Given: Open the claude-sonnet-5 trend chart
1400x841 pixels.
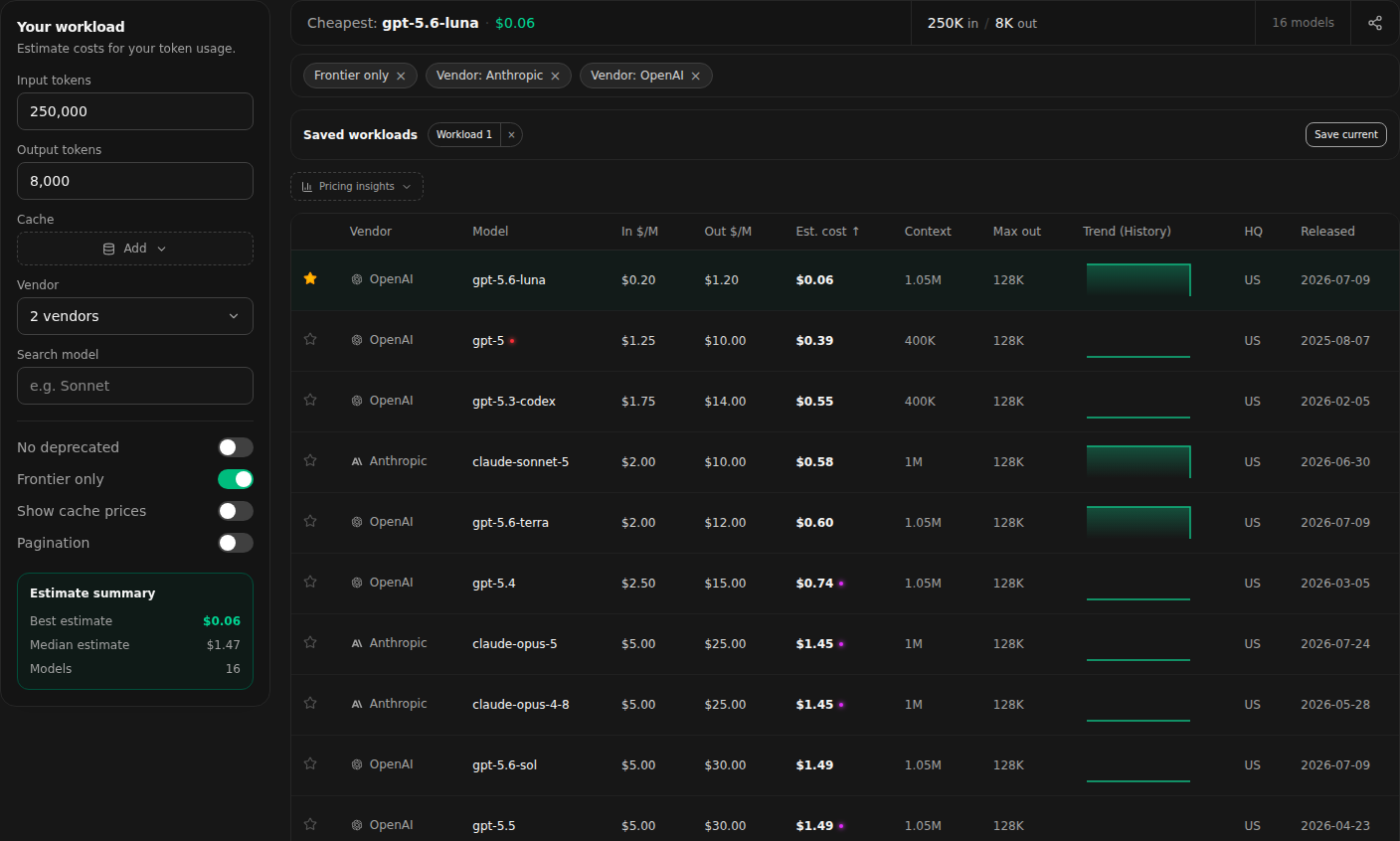Looking at the screenshot, I should coord(1138,461).
